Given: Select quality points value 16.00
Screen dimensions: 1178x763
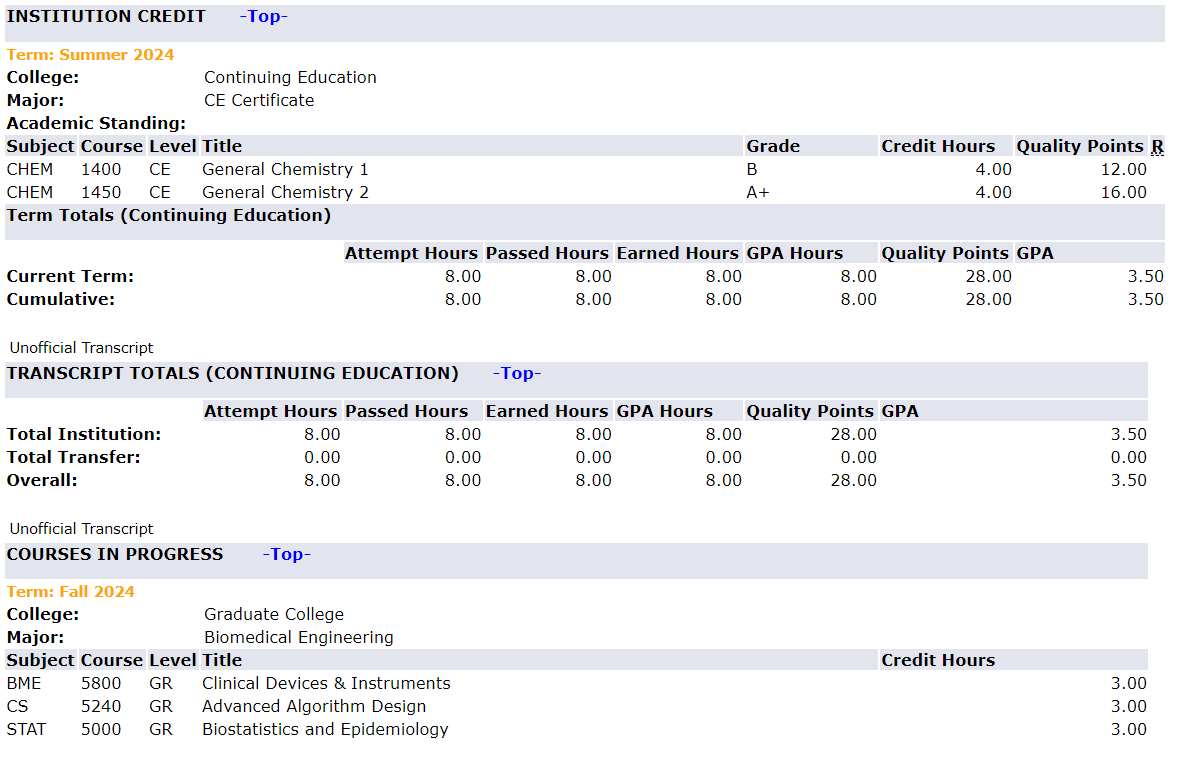Looking at the screenshot, I should [x=1124, y=192].
